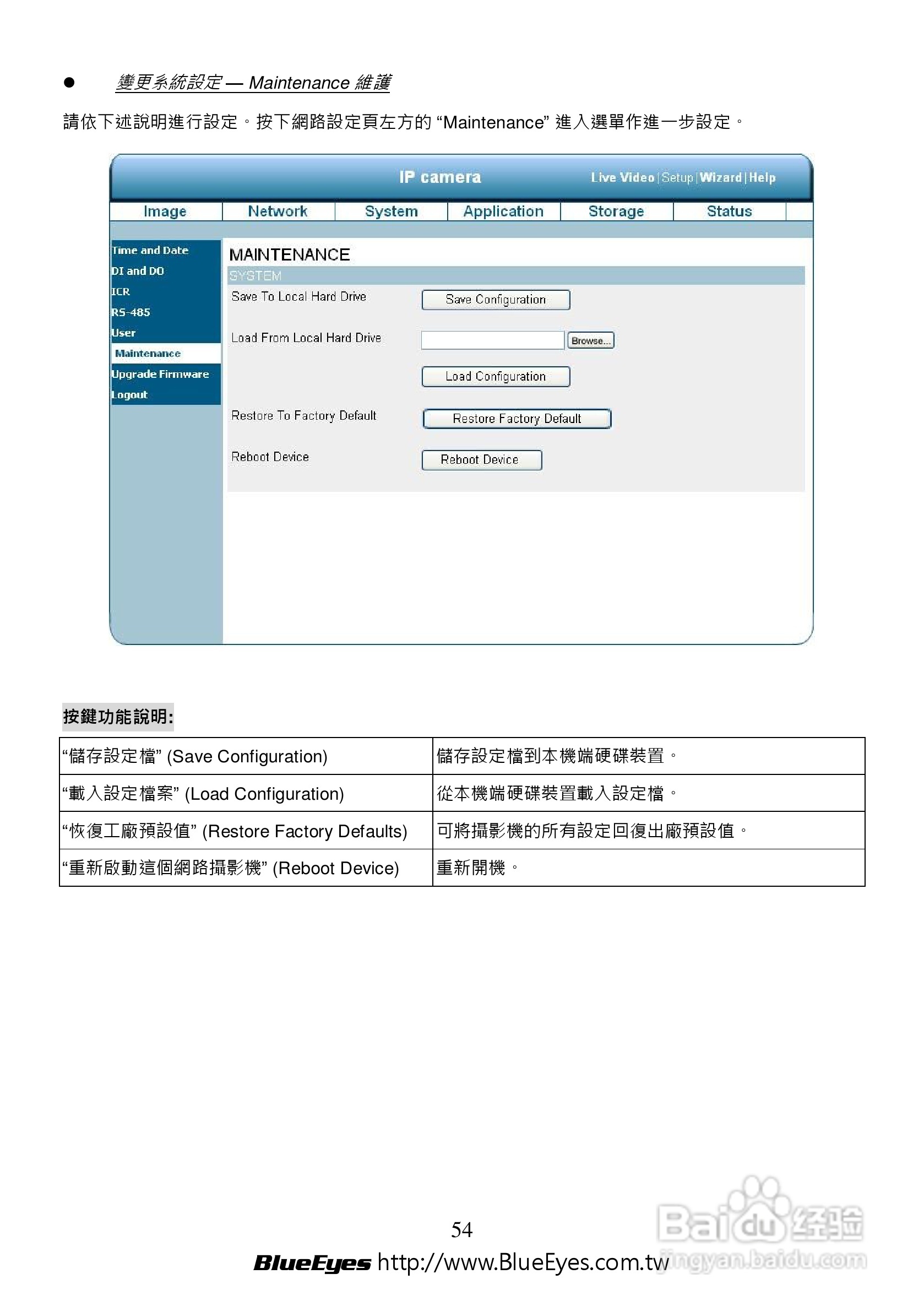Select RS-485 in the sidebar

(x=131, y=312)
